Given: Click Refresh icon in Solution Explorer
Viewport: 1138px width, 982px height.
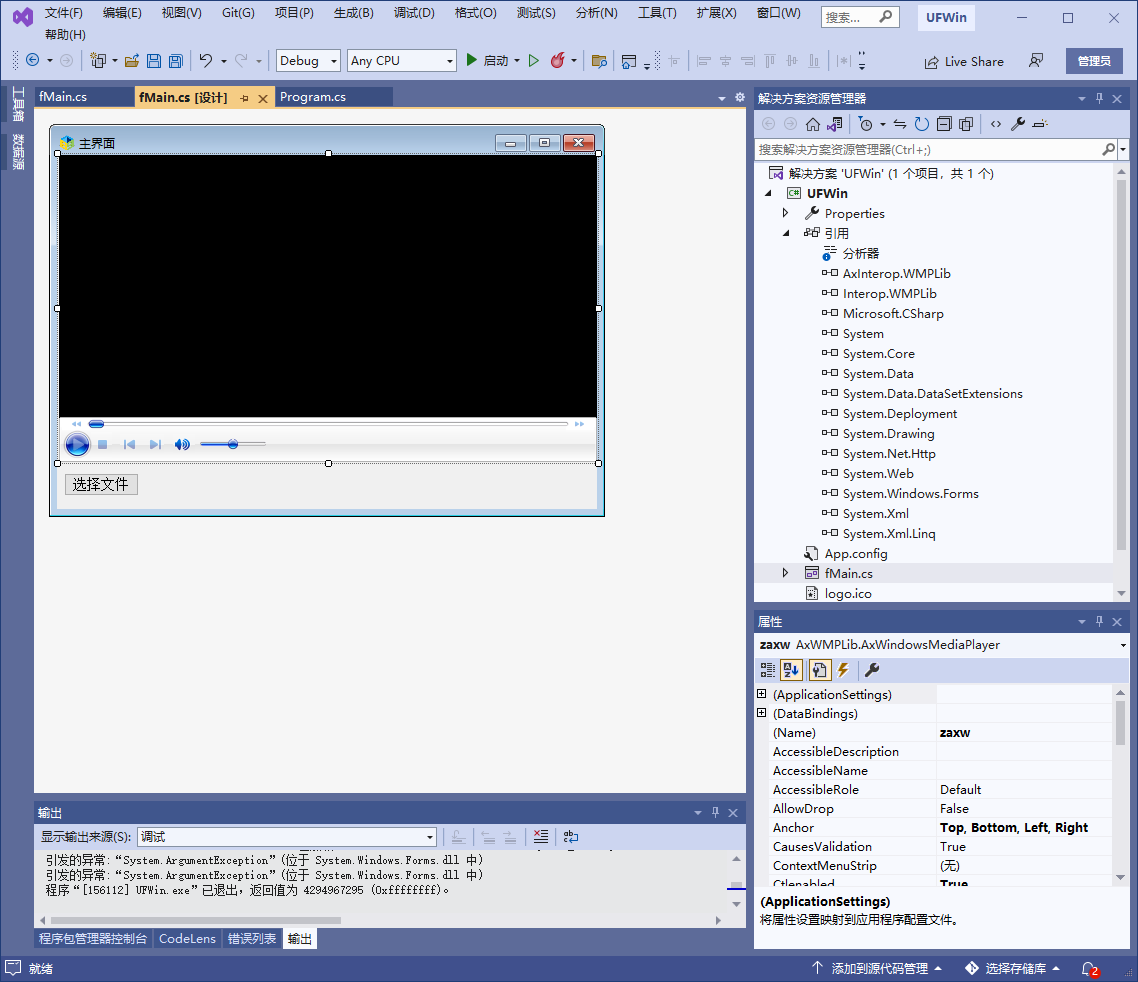Looking at the screenshot, I should [x=922, y=124].
